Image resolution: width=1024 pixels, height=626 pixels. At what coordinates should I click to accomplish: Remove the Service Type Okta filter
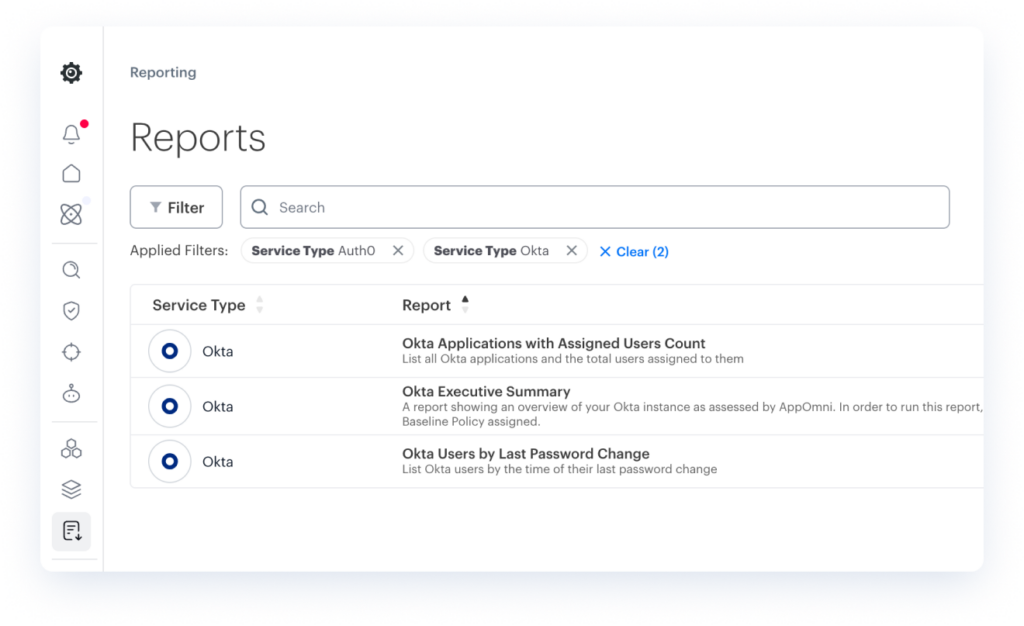pyautogui.click(x=572, y=251)
